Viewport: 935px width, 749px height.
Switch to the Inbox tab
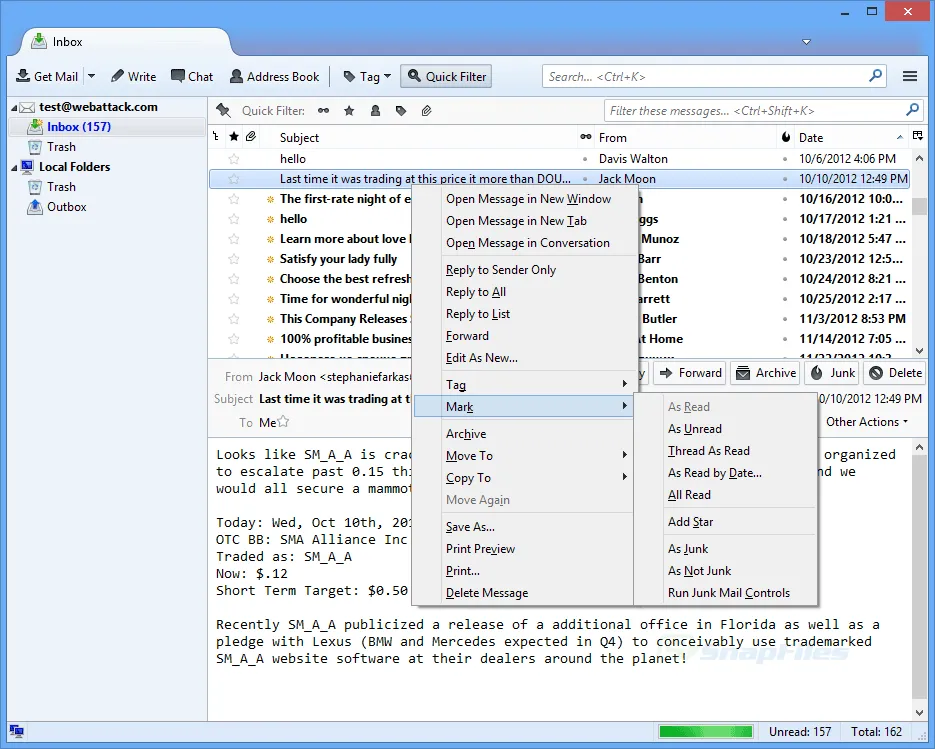(x=125, y=42)
